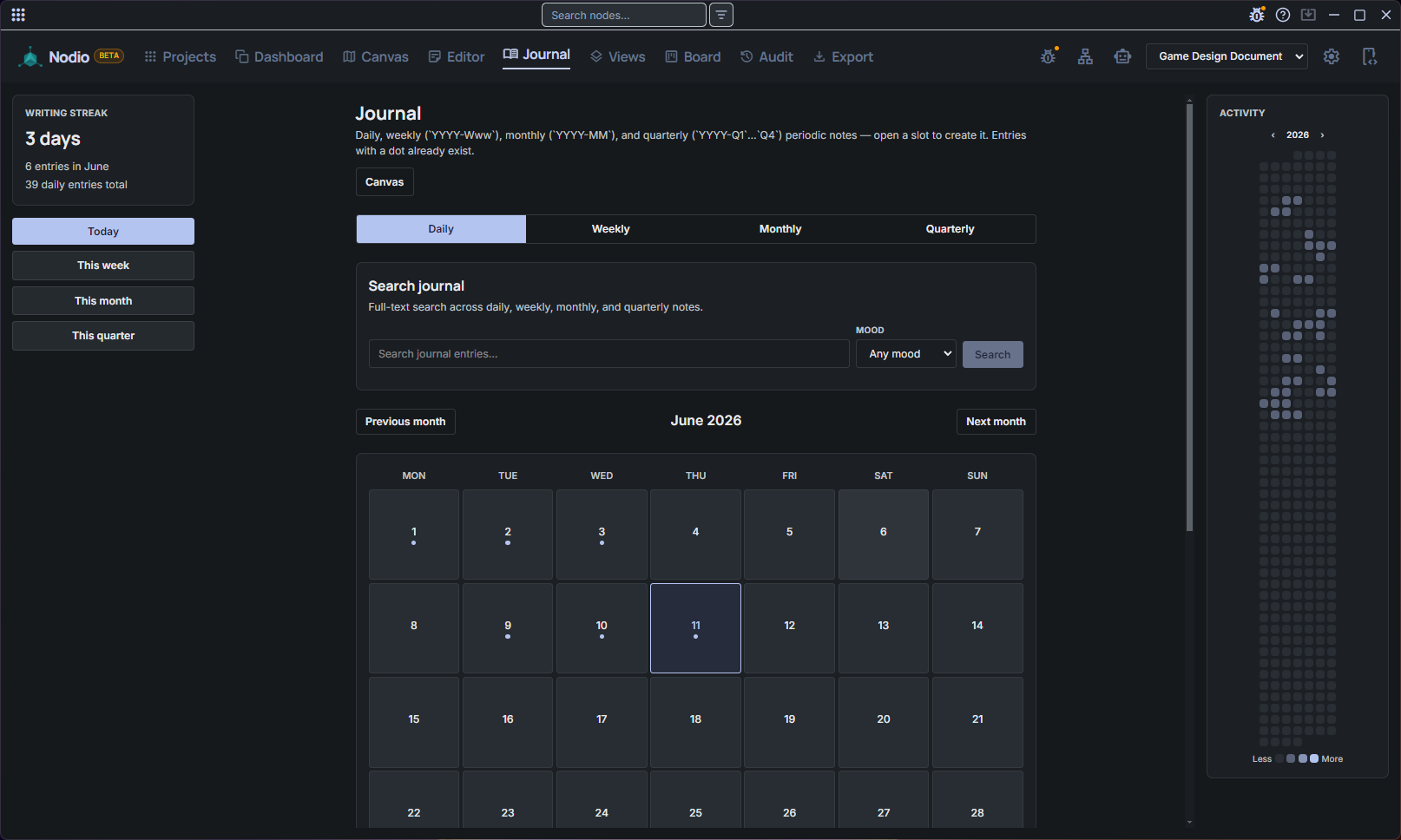Select the Weekly period tab
Image resolution: width=1401 pixels, height=840 pixels.
coord(611,229)
